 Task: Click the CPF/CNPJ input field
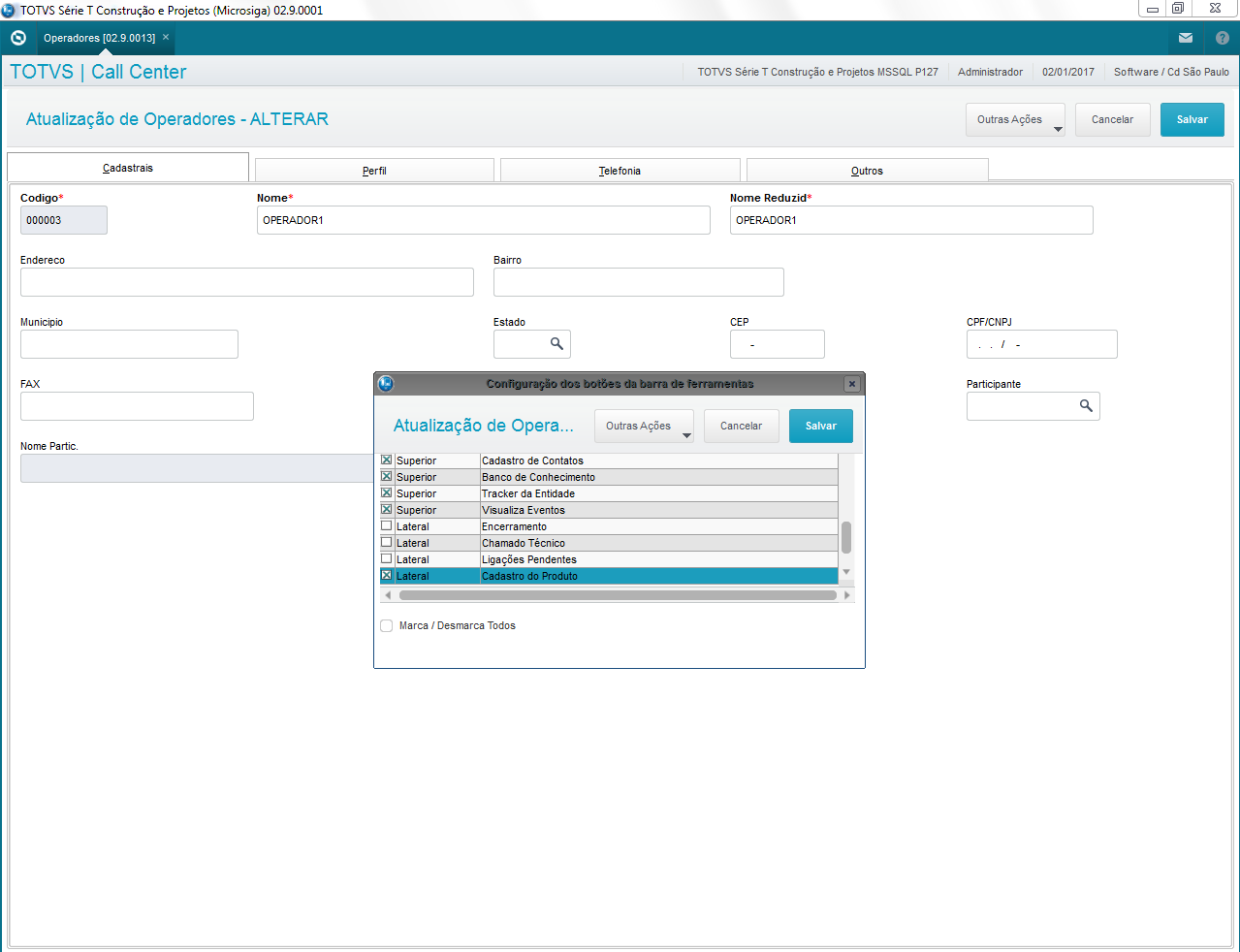point(1042,344)
